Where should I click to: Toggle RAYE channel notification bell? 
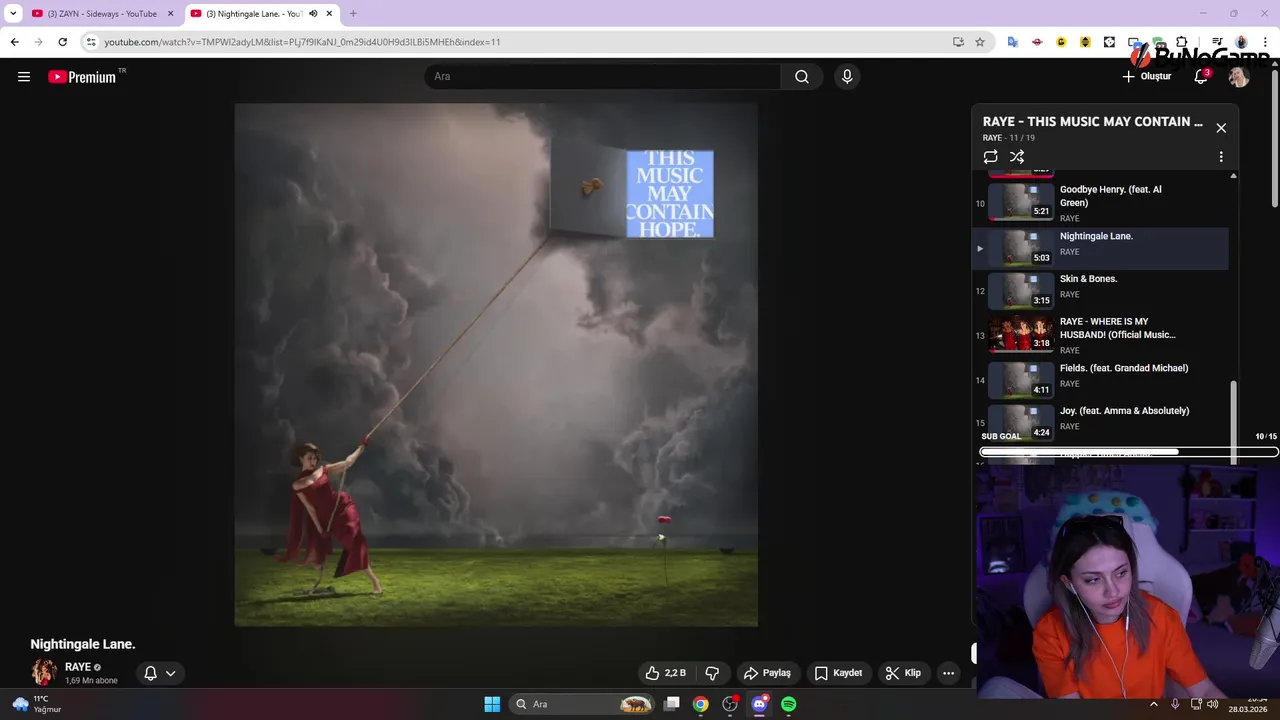pyautogui.click(x=150, y=673)
